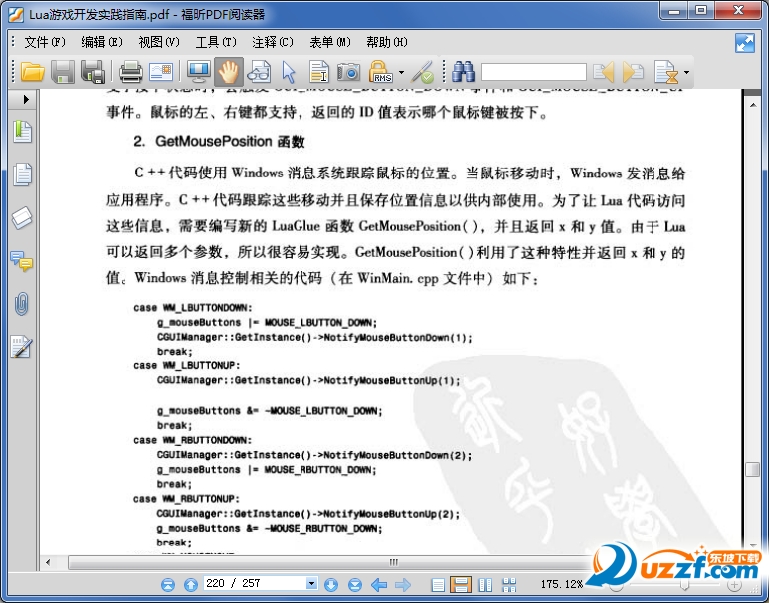This screenshot has height=603, width=769.
Task: Click the monitor full-screen view icon
Action: pyautogui.click(x=199, y=73)
